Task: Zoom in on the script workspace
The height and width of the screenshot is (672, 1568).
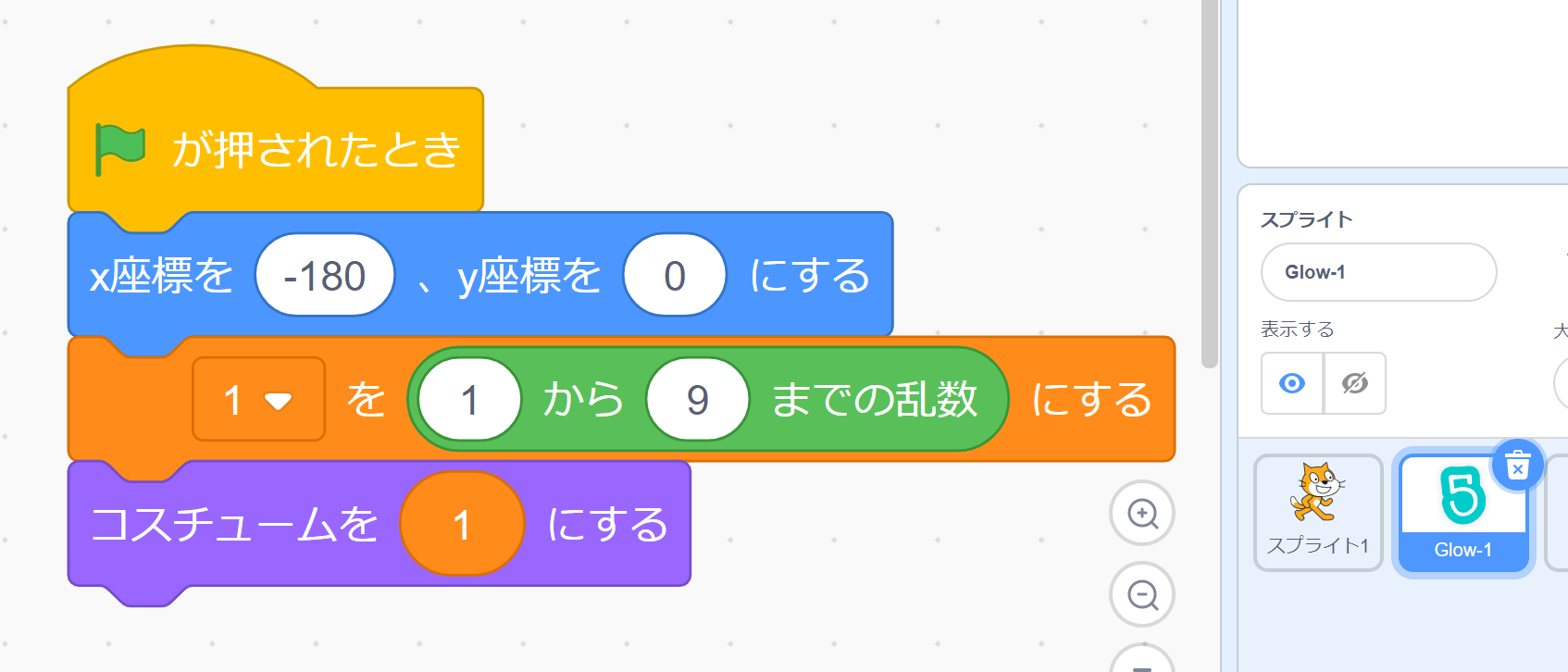Action: coord(1142,513)
